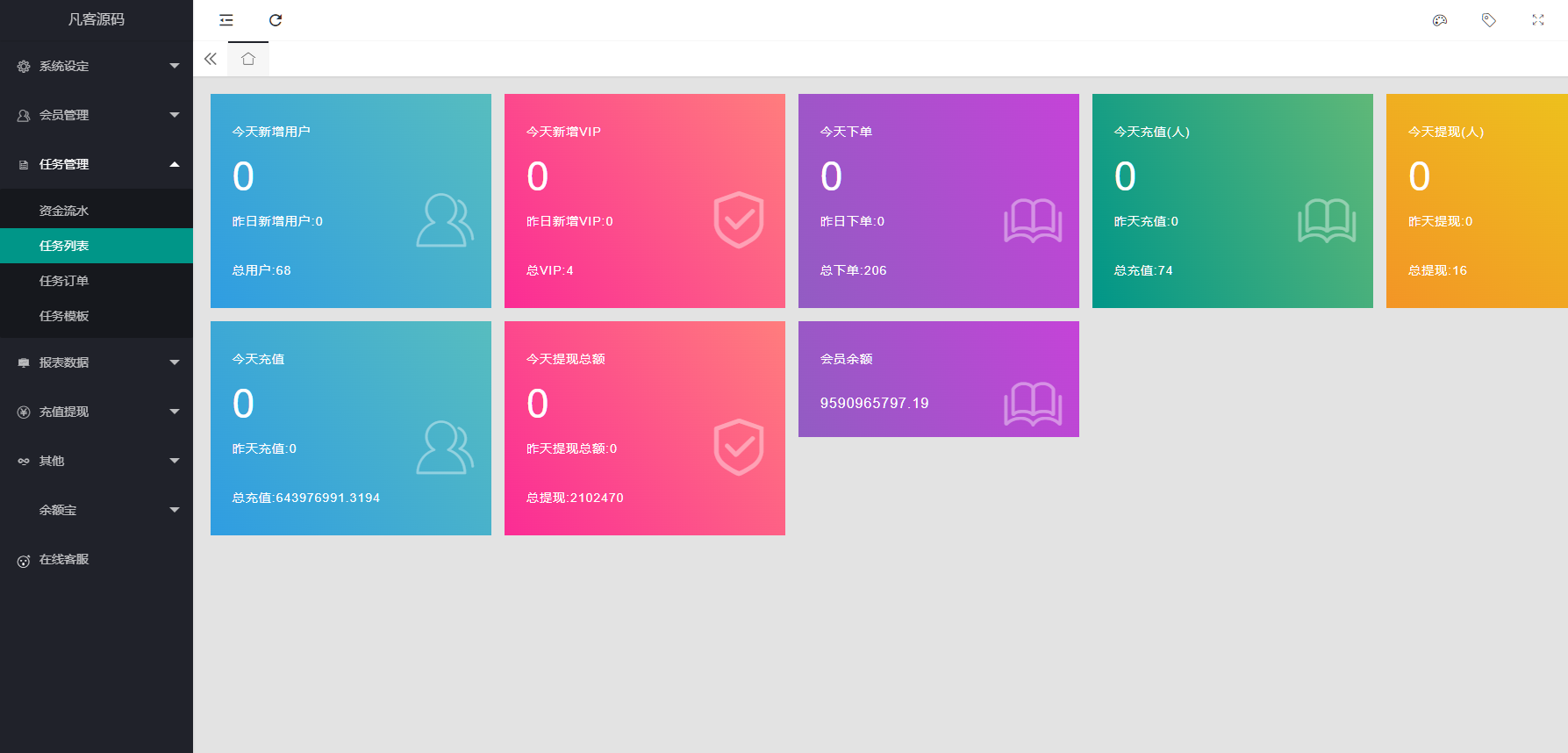The height and width of the screenshot is (753, 1568).
Task: Click the online customer service sidebar icon
Action: pos(24,561)
